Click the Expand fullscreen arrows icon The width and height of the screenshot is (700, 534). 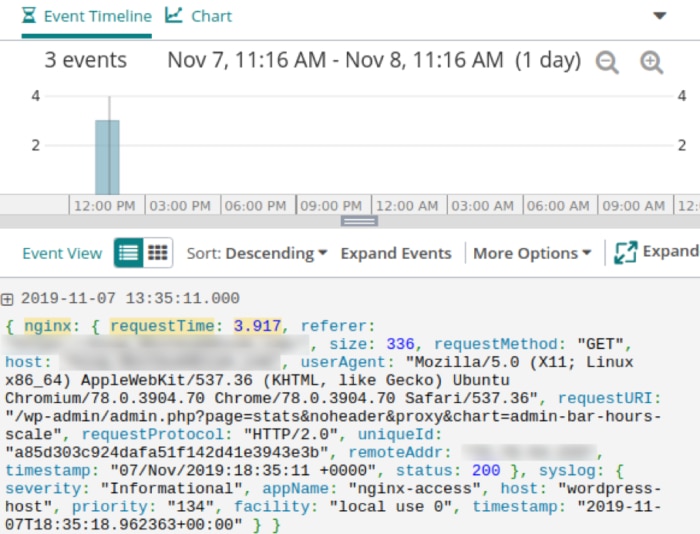point(626,252)
